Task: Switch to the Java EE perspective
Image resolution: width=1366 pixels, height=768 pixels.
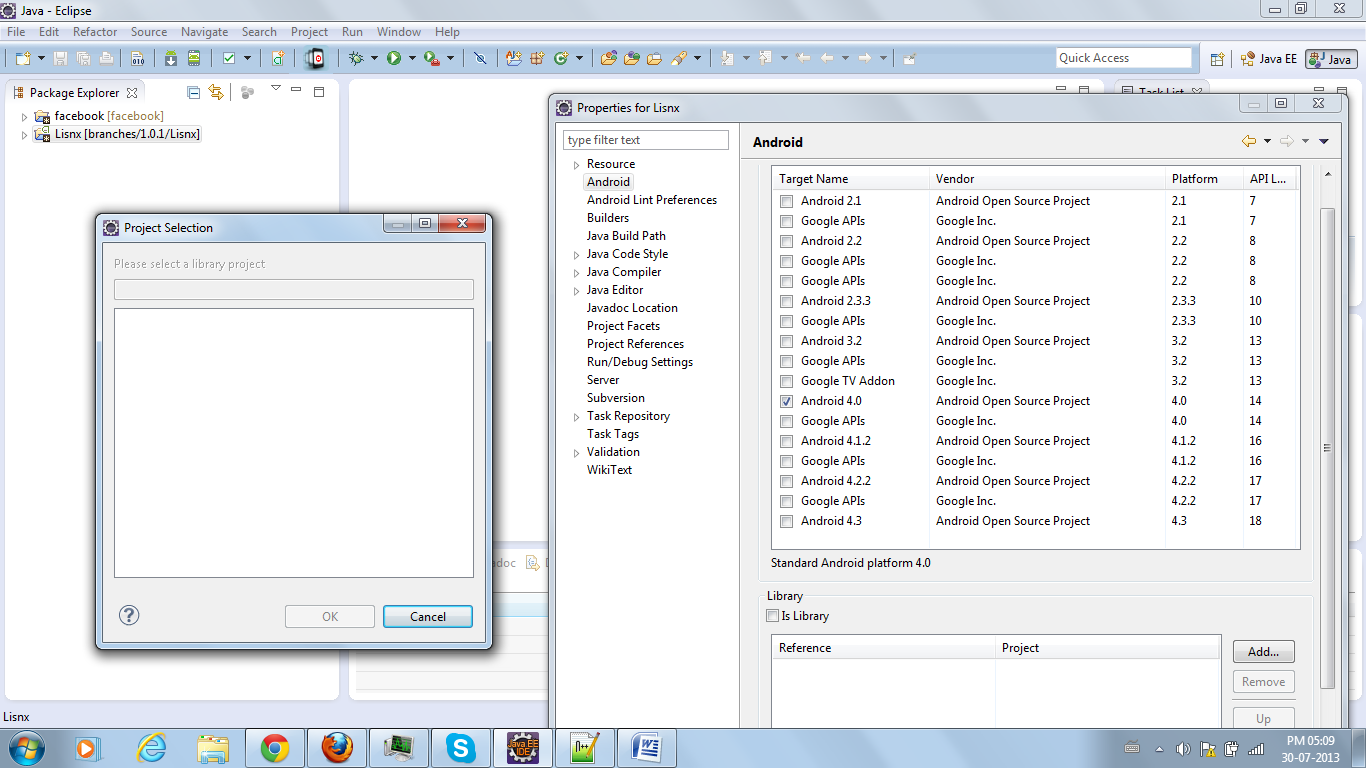Action: 1269,59
